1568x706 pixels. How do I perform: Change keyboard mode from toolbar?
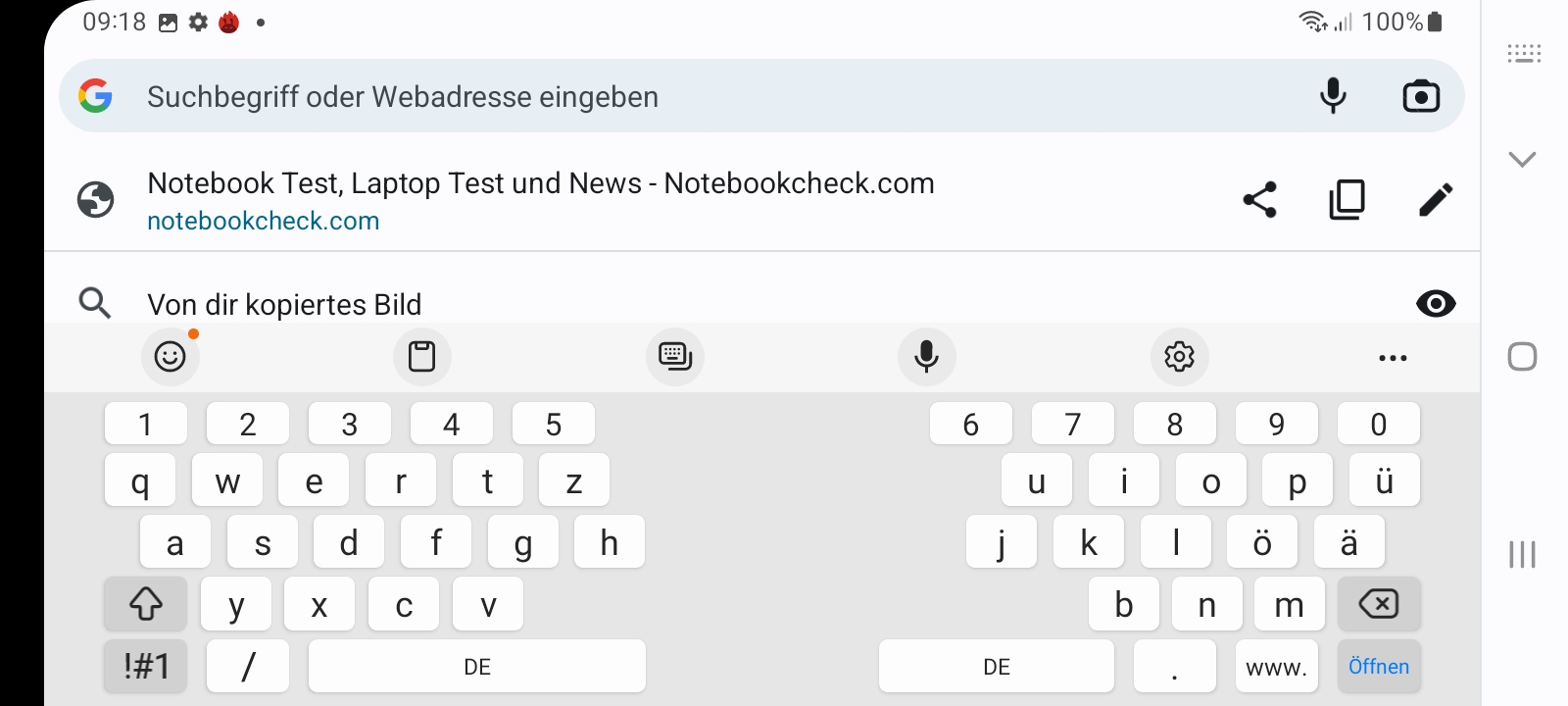pos(675,357)
